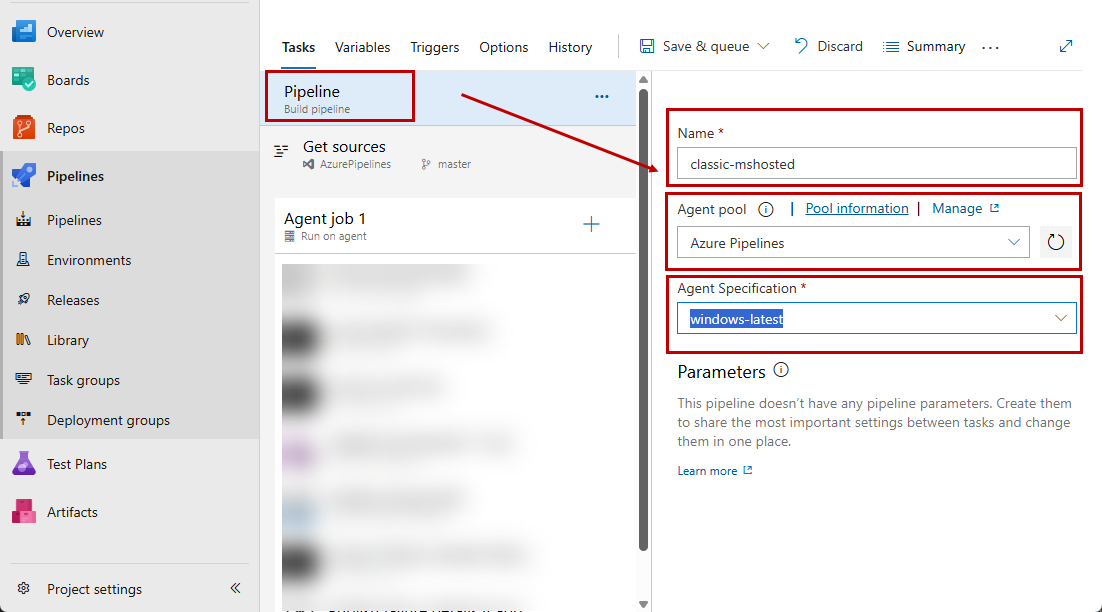Click the Discard undo arrow icon
This screenshot has height=612, width=1102.
800,46
